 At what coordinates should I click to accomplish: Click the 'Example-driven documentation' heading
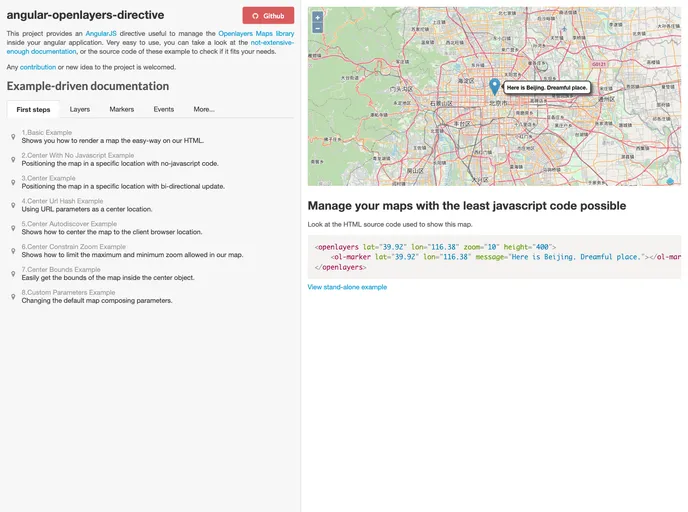tap(88, 86)
